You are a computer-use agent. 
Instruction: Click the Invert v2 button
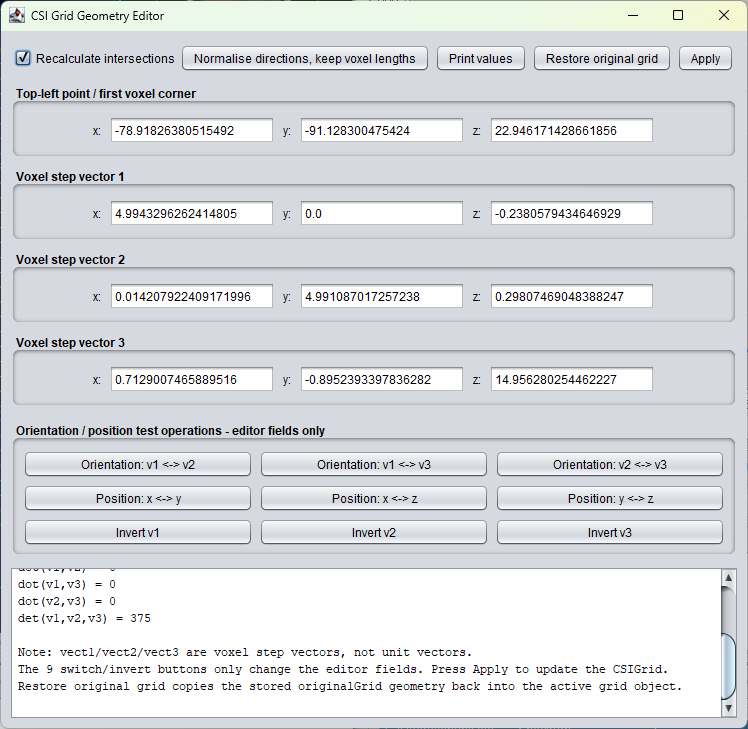[374, 532]
